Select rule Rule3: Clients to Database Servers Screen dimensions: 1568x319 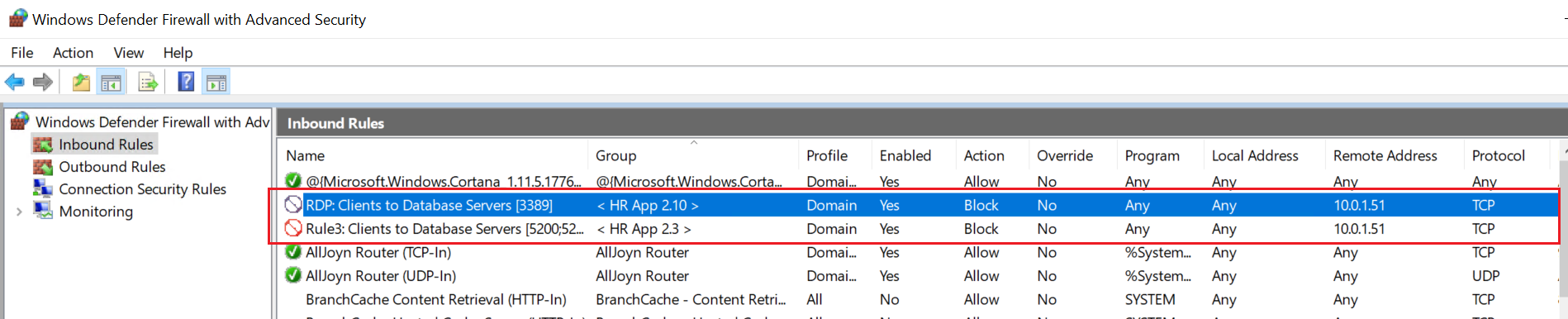click(x=444, y=229)
